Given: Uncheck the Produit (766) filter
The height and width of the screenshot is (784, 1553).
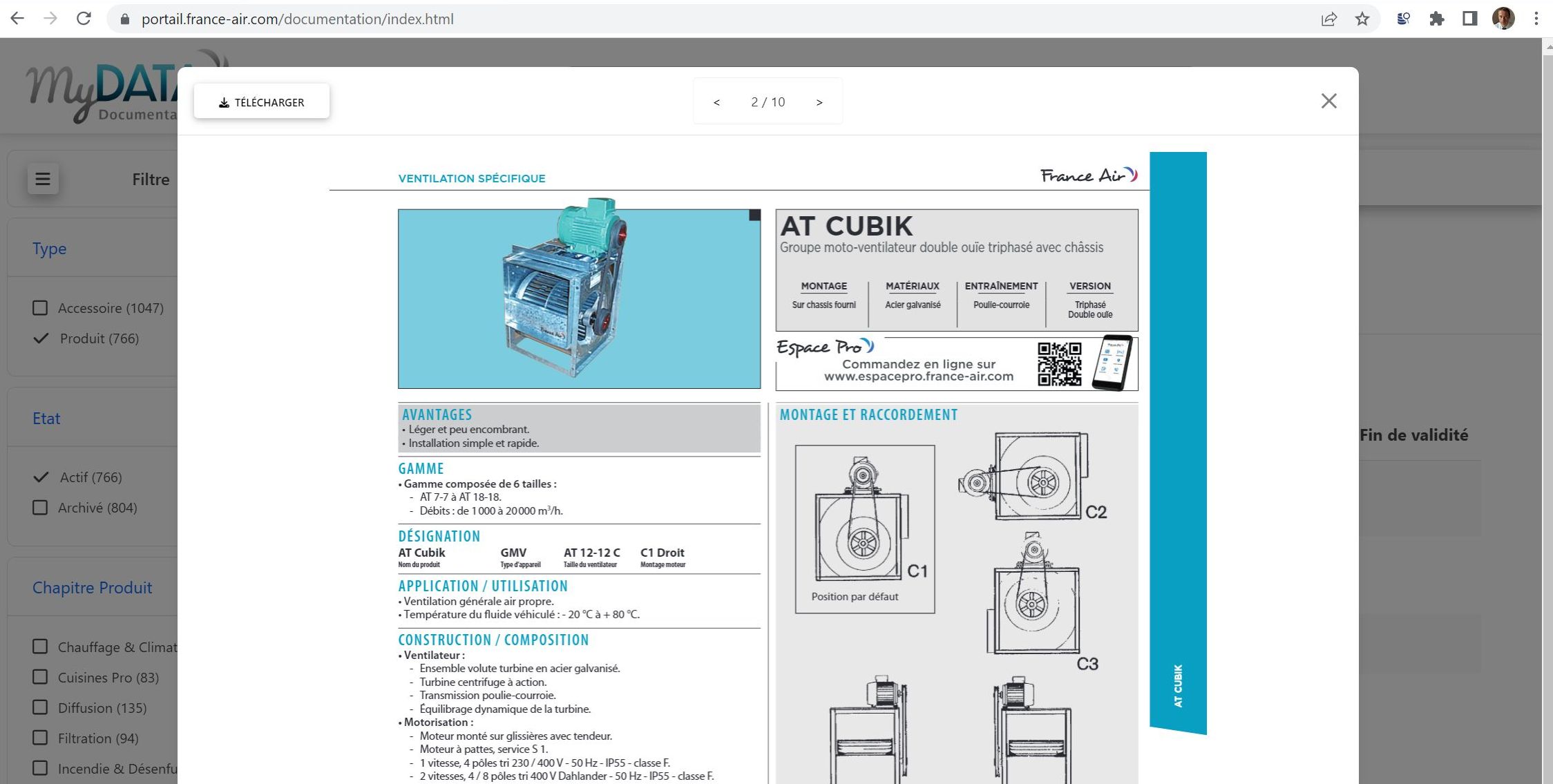Looking at the screenshot, I should [41, 338].
